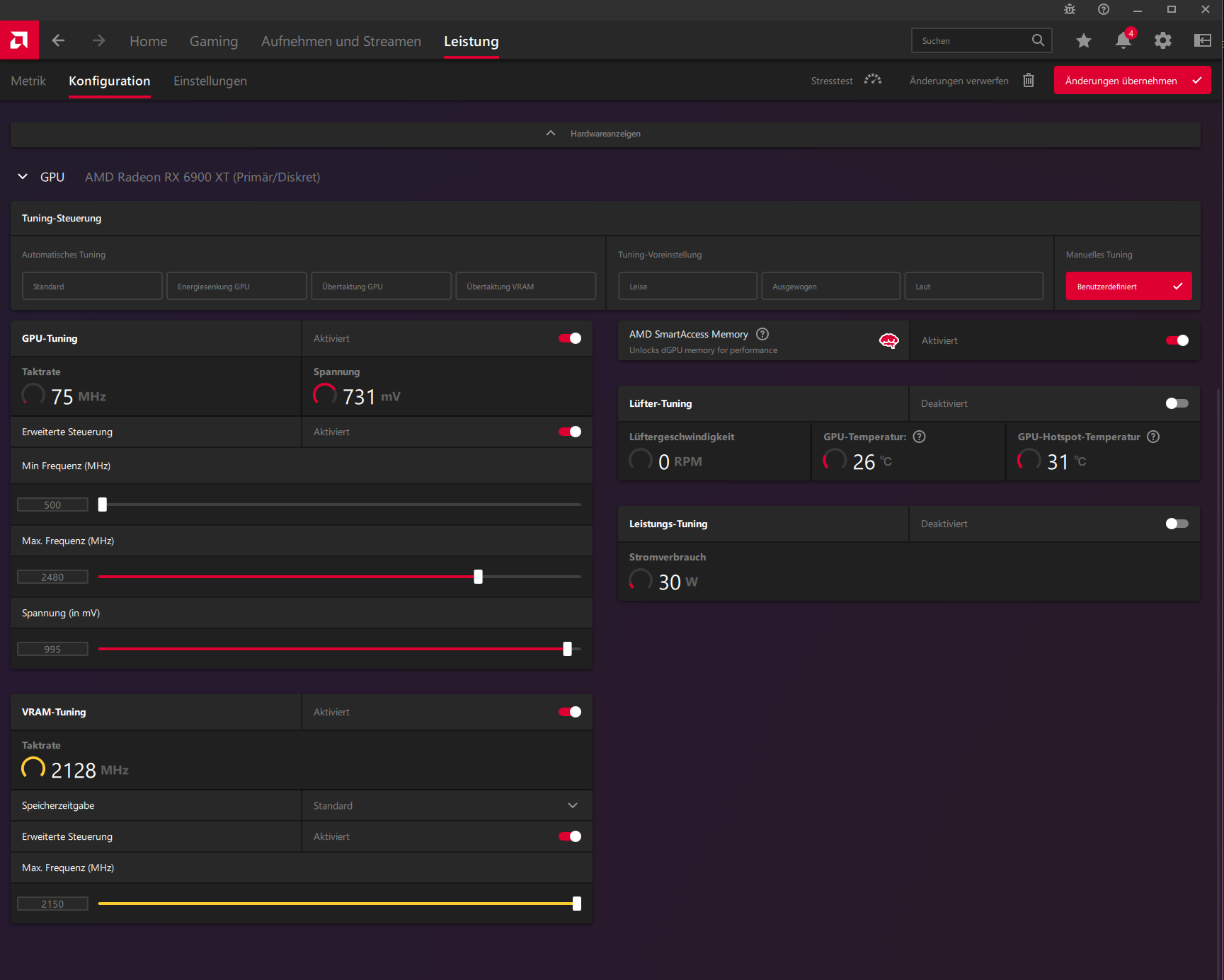
Task: Select the Leistung tab
Action: pos(471,41)
